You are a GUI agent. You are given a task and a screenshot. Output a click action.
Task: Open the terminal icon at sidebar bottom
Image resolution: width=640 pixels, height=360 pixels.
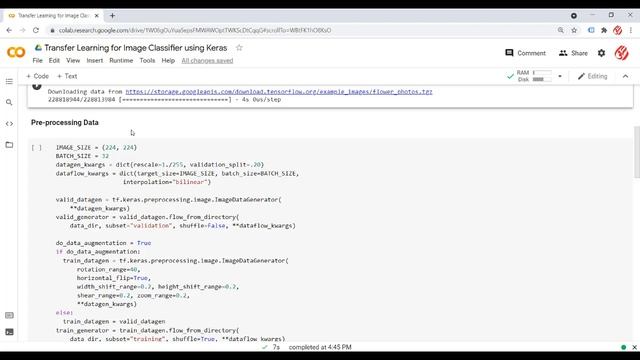[9, 332]
